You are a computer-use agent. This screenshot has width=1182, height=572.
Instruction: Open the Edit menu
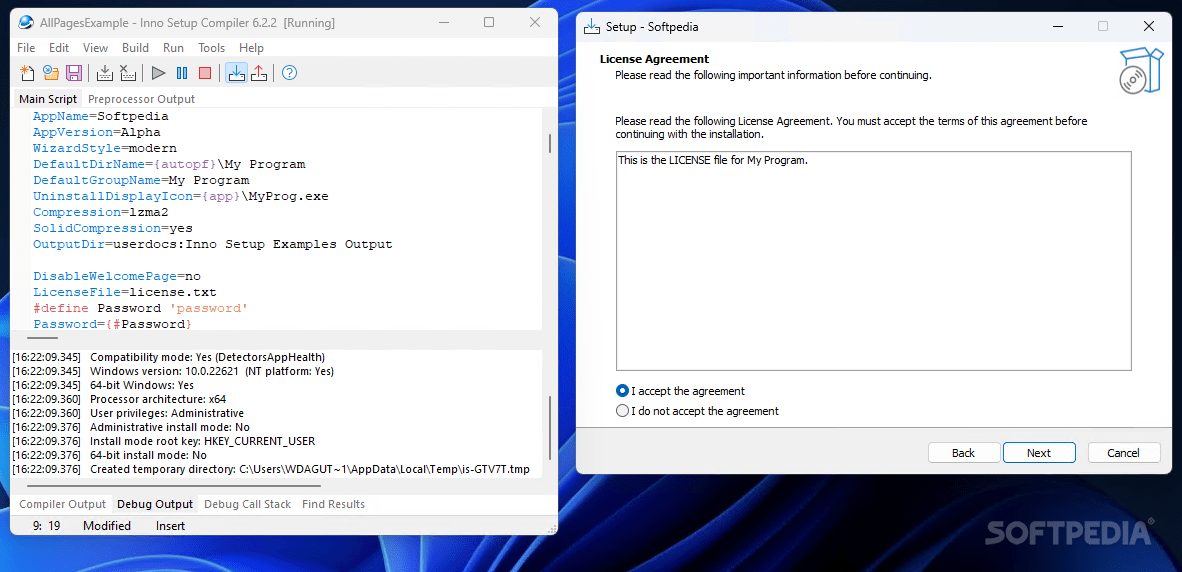(59, 47)
